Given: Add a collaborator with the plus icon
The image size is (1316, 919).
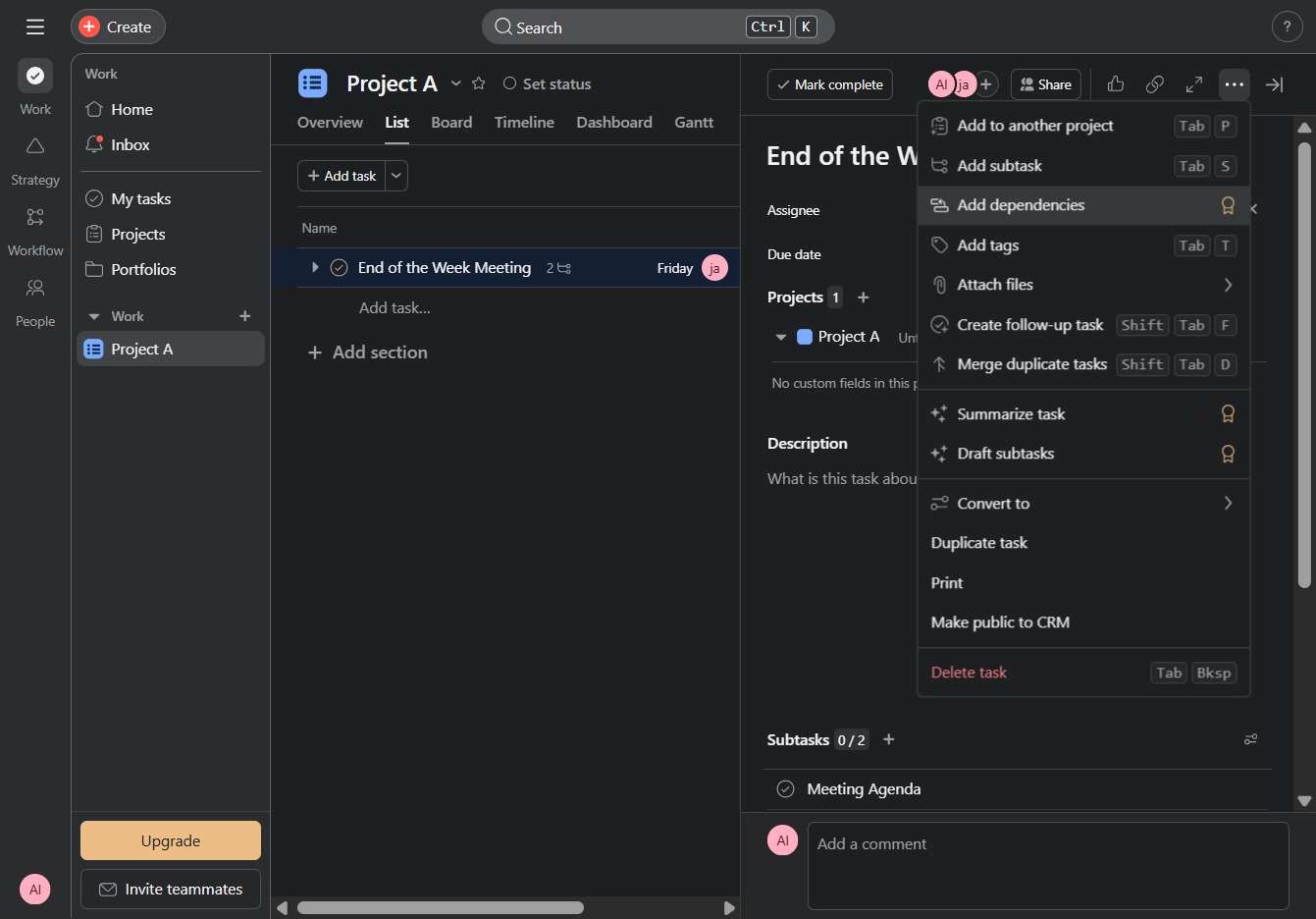Looking at the screenshot, I should click(x=986, y=84).
